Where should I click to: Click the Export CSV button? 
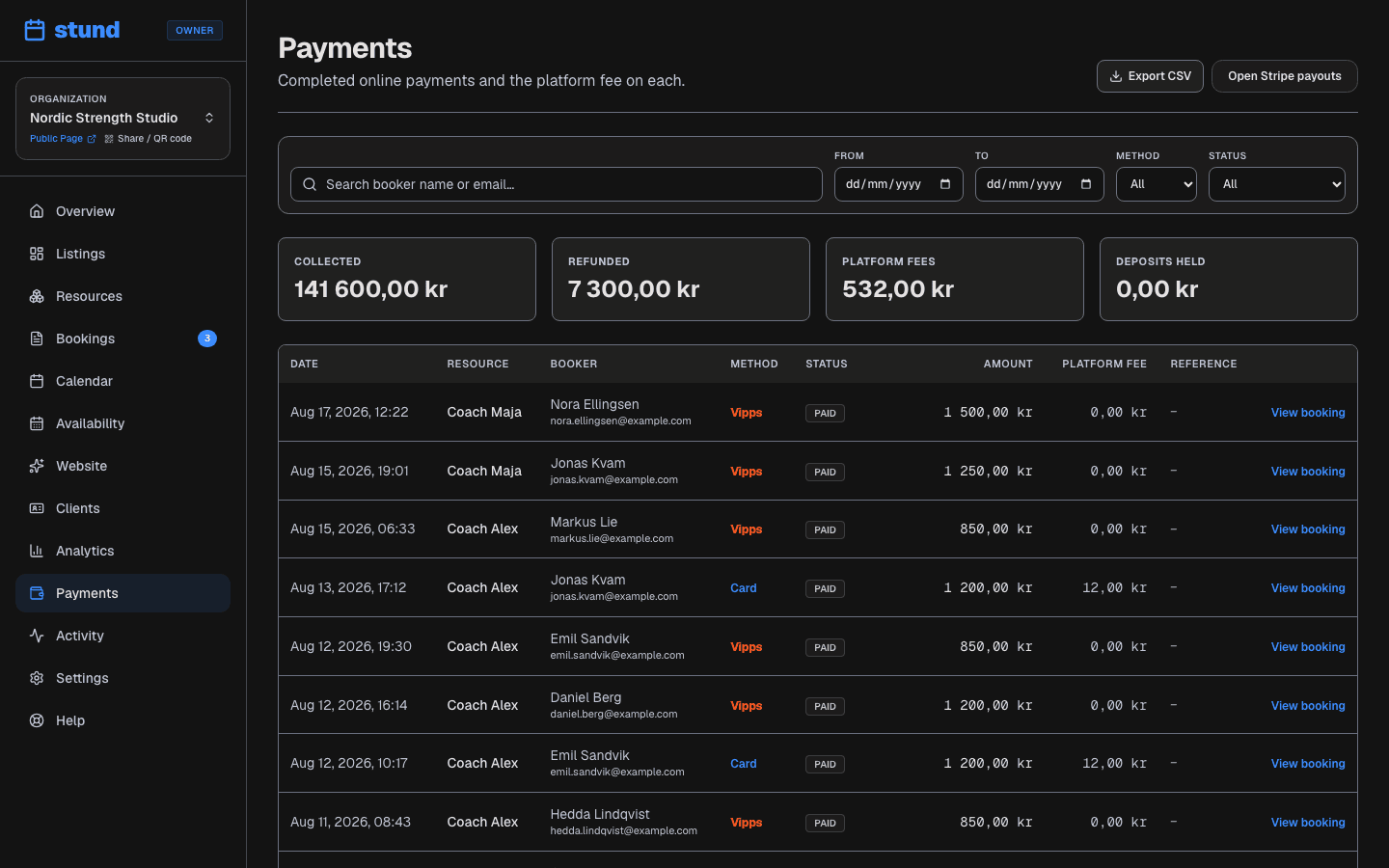coord(1150,76)
